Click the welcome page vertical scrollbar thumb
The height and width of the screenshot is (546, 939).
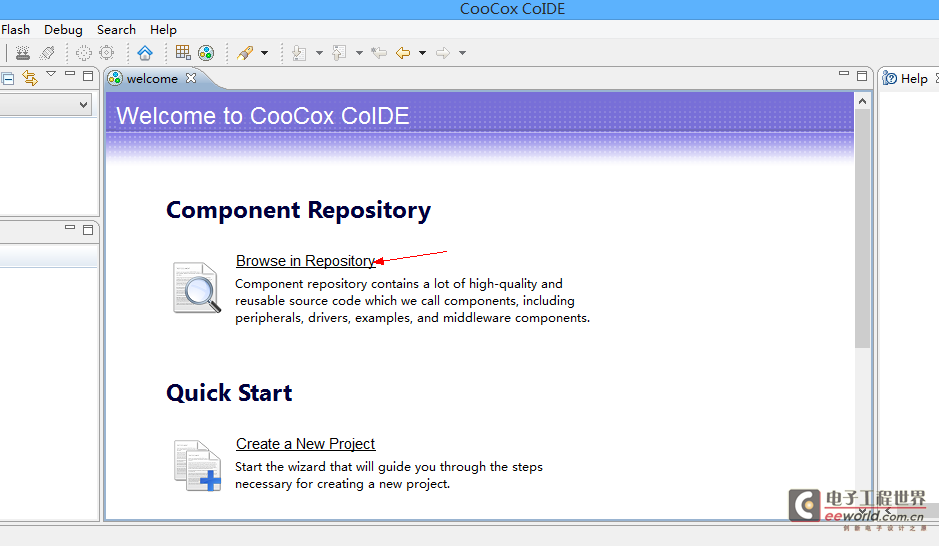pyautogui.click(x=862, y=228)
